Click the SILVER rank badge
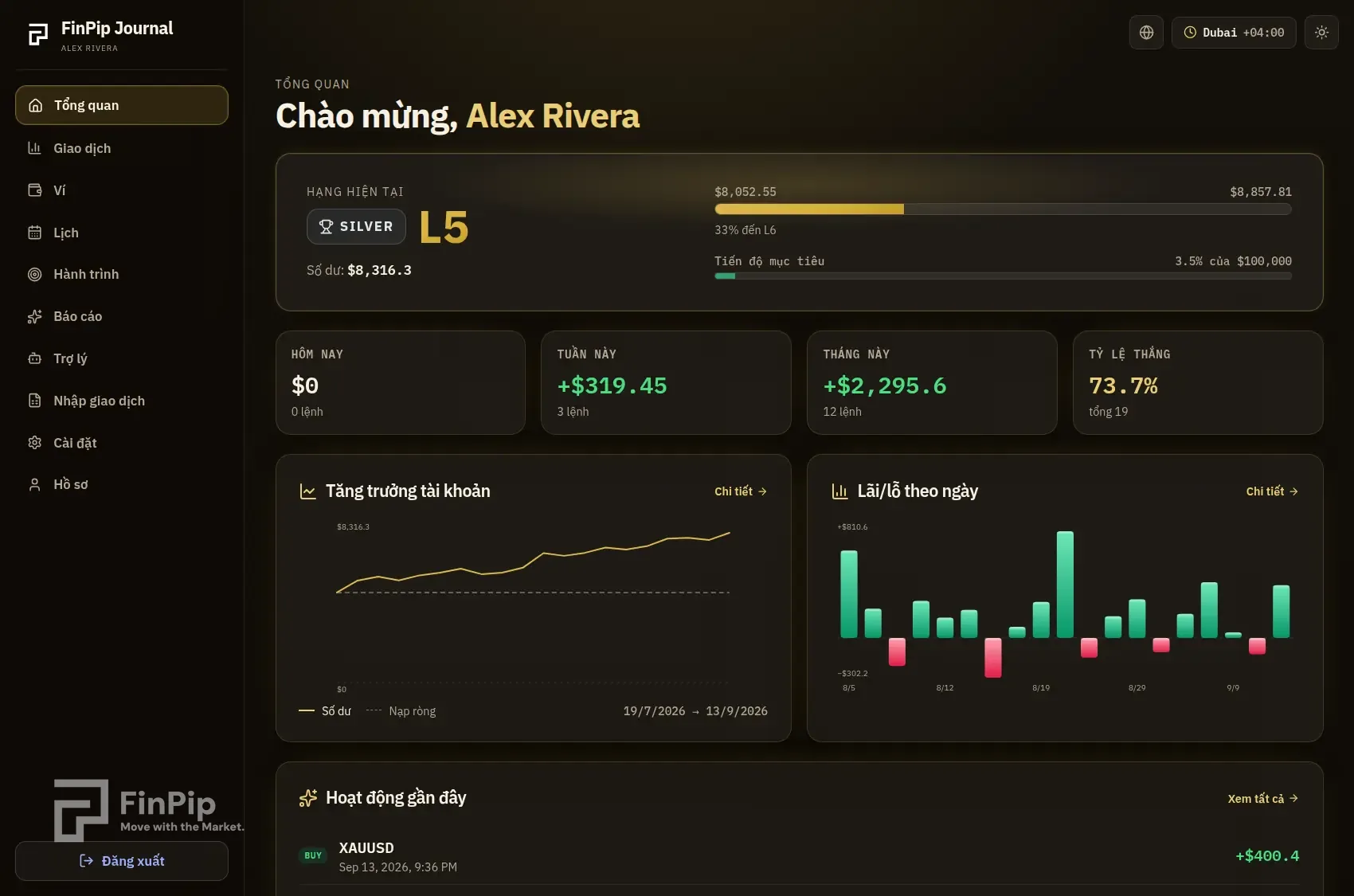The width and height of the screenshot is (1354, 896). (356, 227)
